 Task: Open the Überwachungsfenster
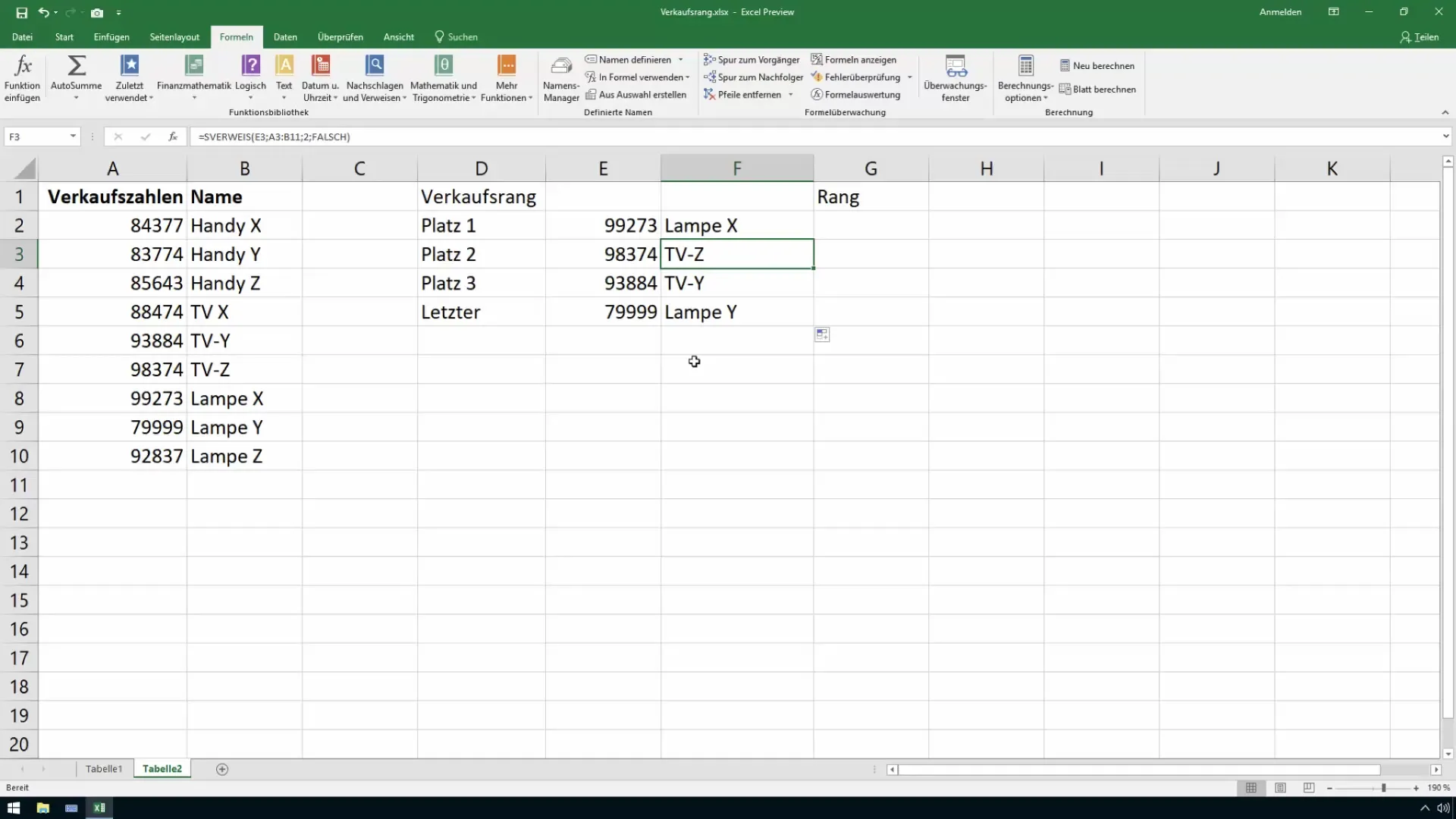(x=955, y=79)
